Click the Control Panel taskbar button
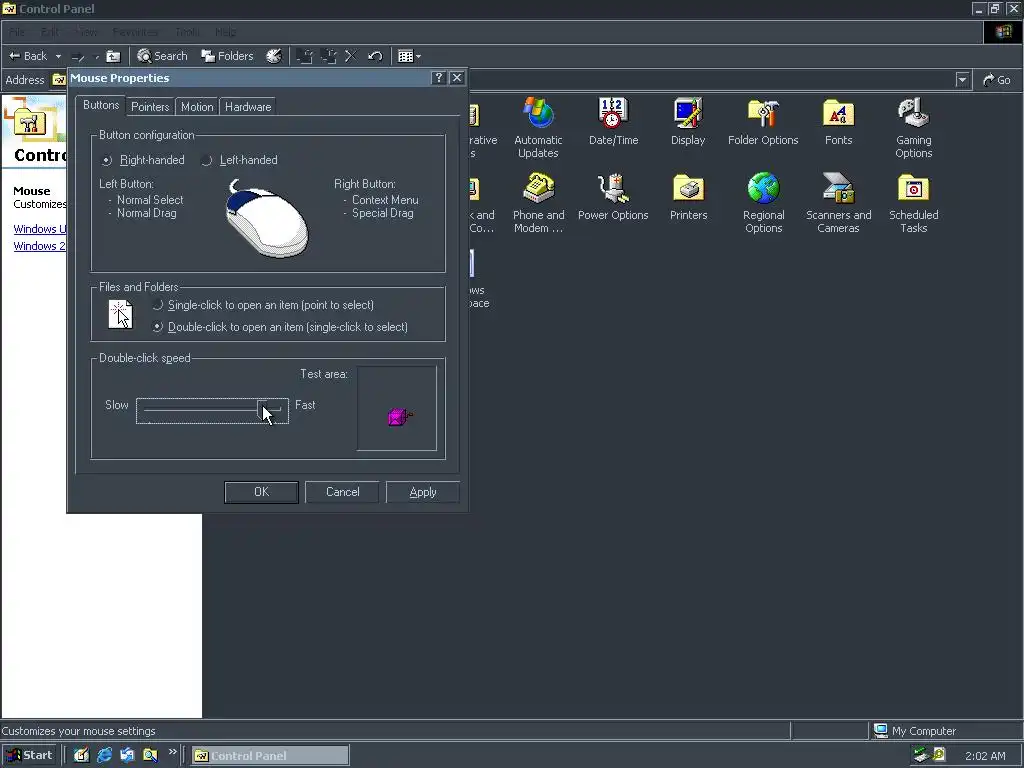 coord(270,755)
